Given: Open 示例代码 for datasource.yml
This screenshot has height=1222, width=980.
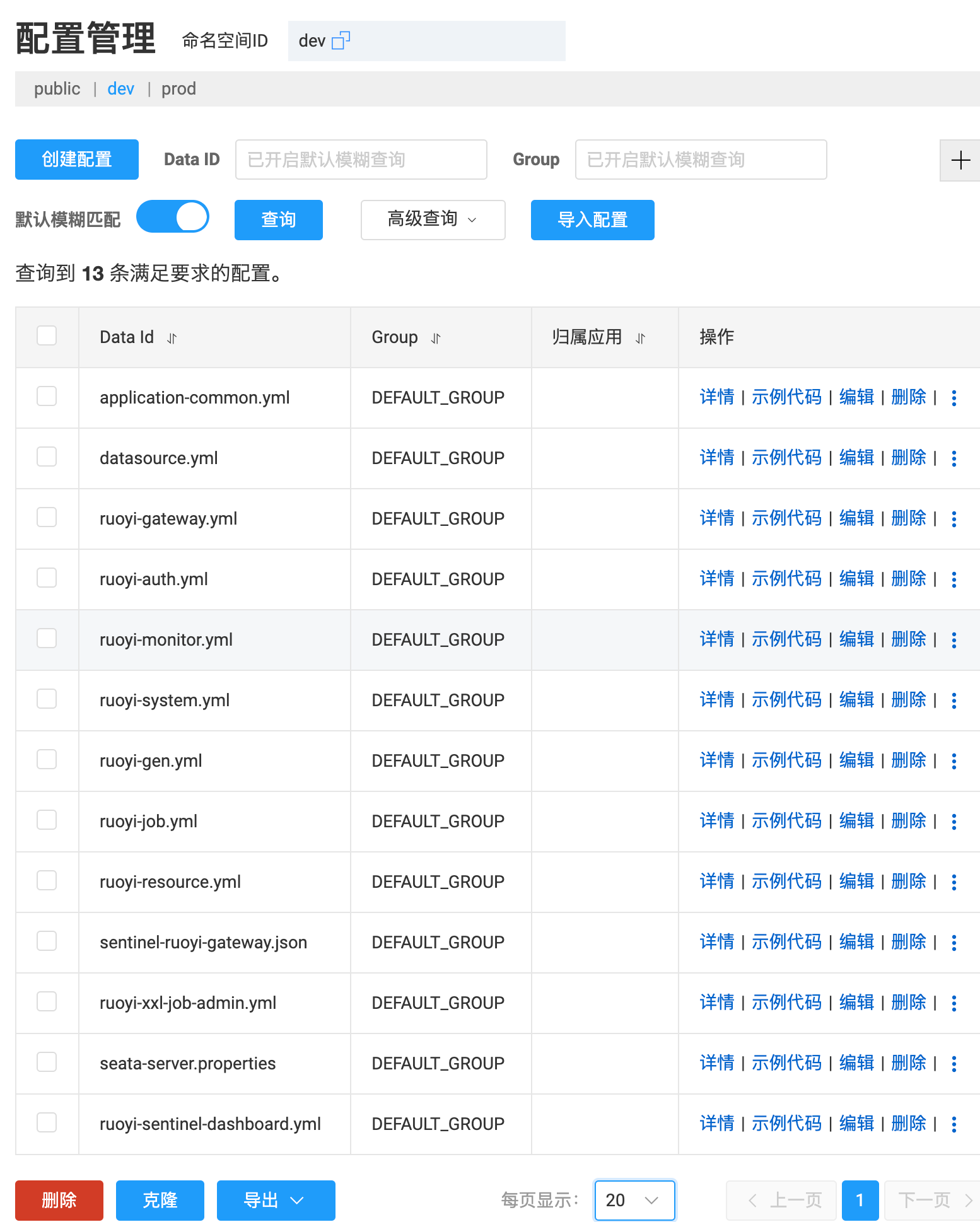Looking at the screenshot, I should click(x=786, y=458).
